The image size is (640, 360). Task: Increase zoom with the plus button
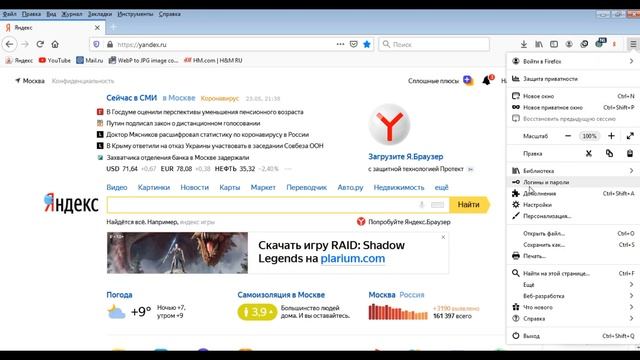pos(611,136)
